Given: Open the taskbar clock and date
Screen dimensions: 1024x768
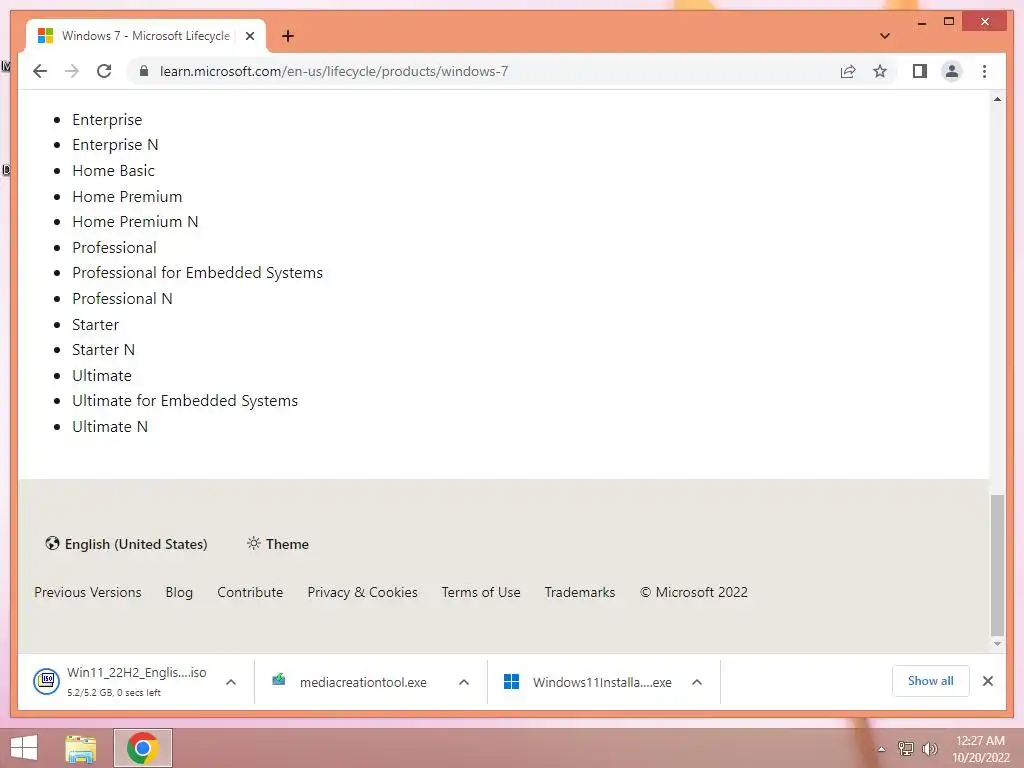Looking at the screenshot, I should pos(981,749).
